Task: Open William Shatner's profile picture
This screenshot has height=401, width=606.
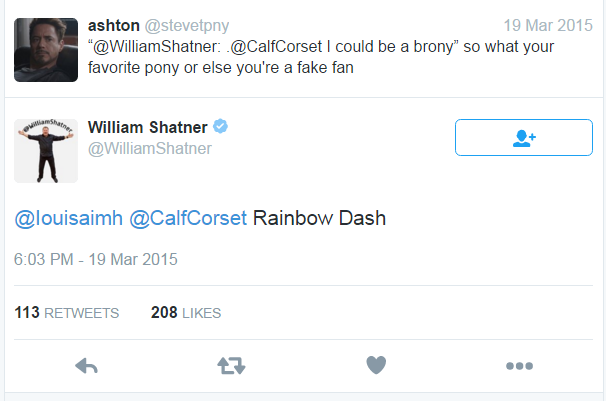Action: (46, 150)
